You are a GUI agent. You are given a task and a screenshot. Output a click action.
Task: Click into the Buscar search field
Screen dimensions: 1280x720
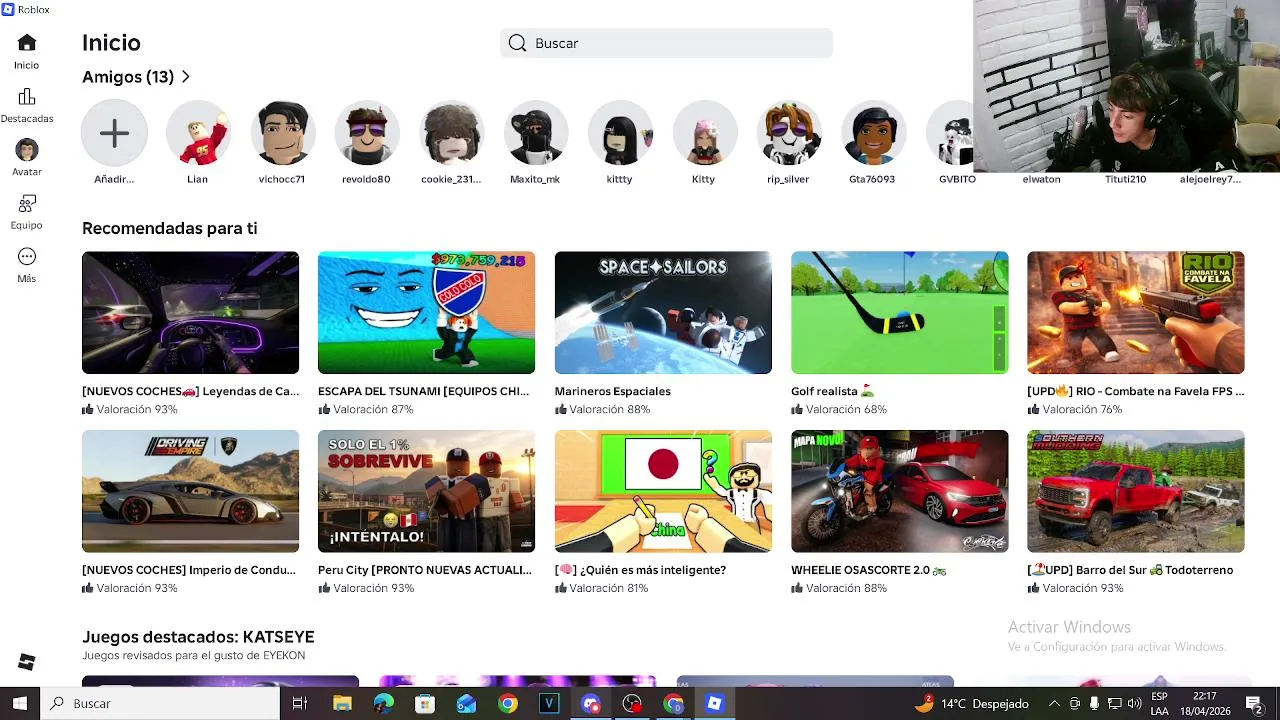(x=666, y=43)
